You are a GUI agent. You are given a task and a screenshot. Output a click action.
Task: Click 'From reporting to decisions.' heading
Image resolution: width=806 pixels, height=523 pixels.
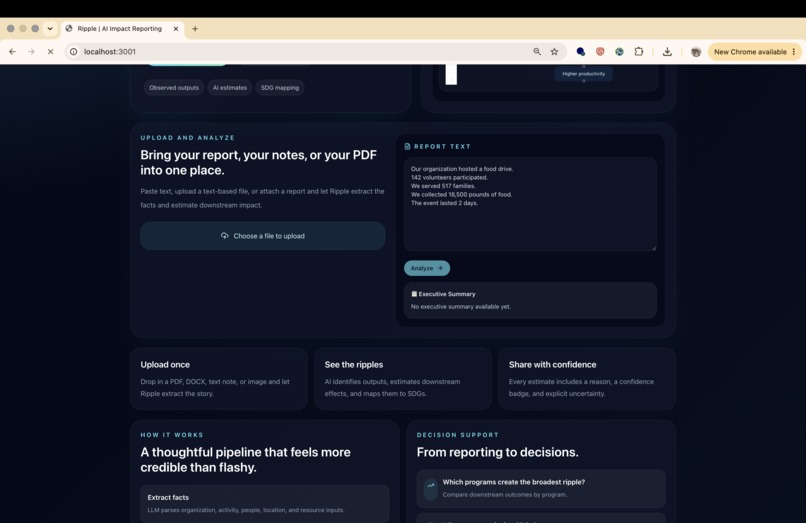(x=498, y=452)
